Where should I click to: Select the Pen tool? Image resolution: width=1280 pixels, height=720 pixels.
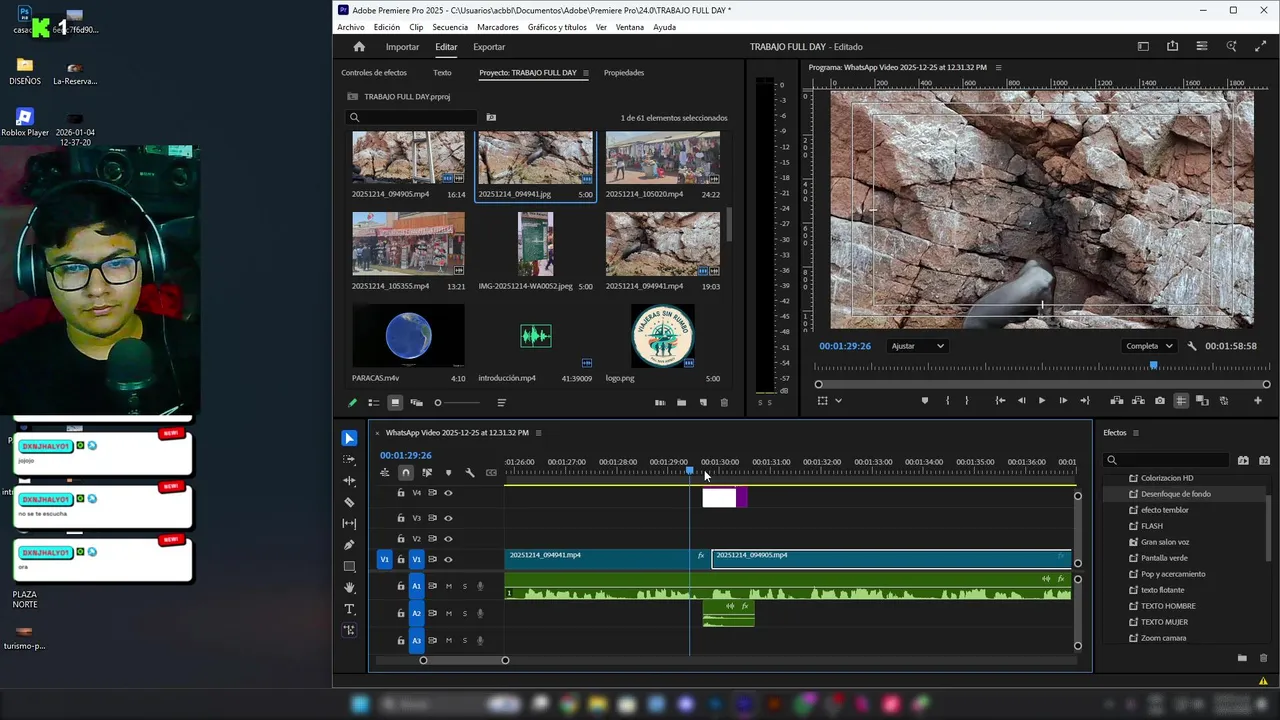pos(349,545)
